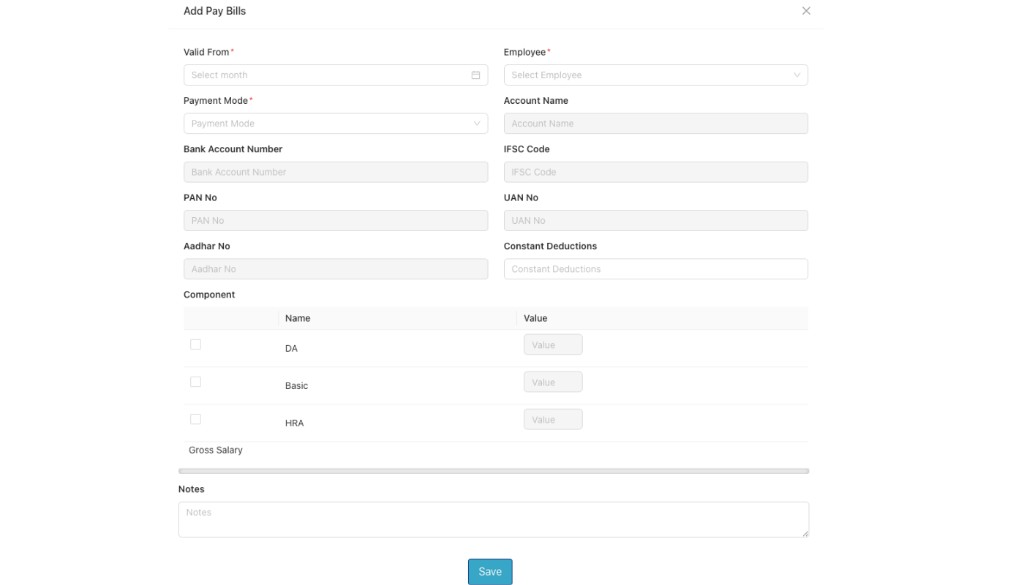Click the Payment Mode dropdown chevron
The width and height of the screenshot is (1024, 585).
click(x=477, y=122)
